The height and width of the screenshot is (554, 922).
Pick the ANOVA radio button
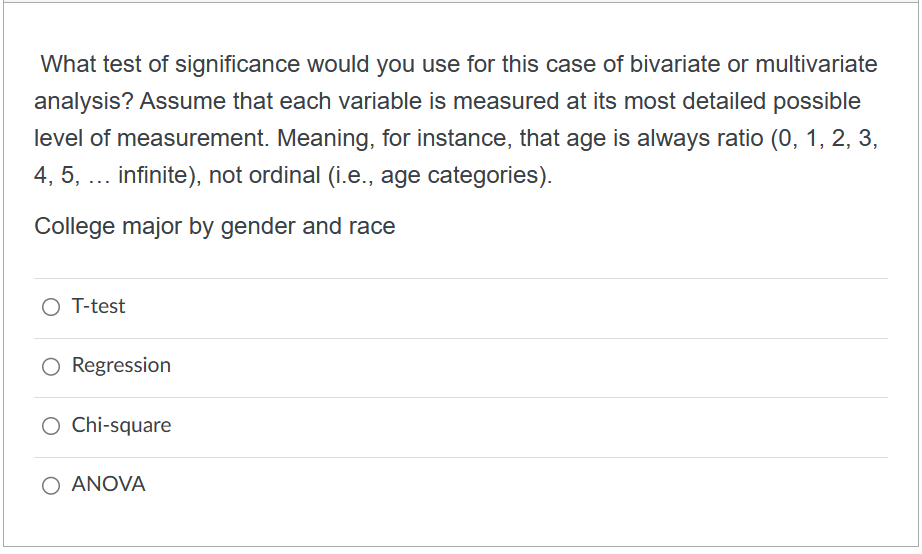tap(51, 486)
